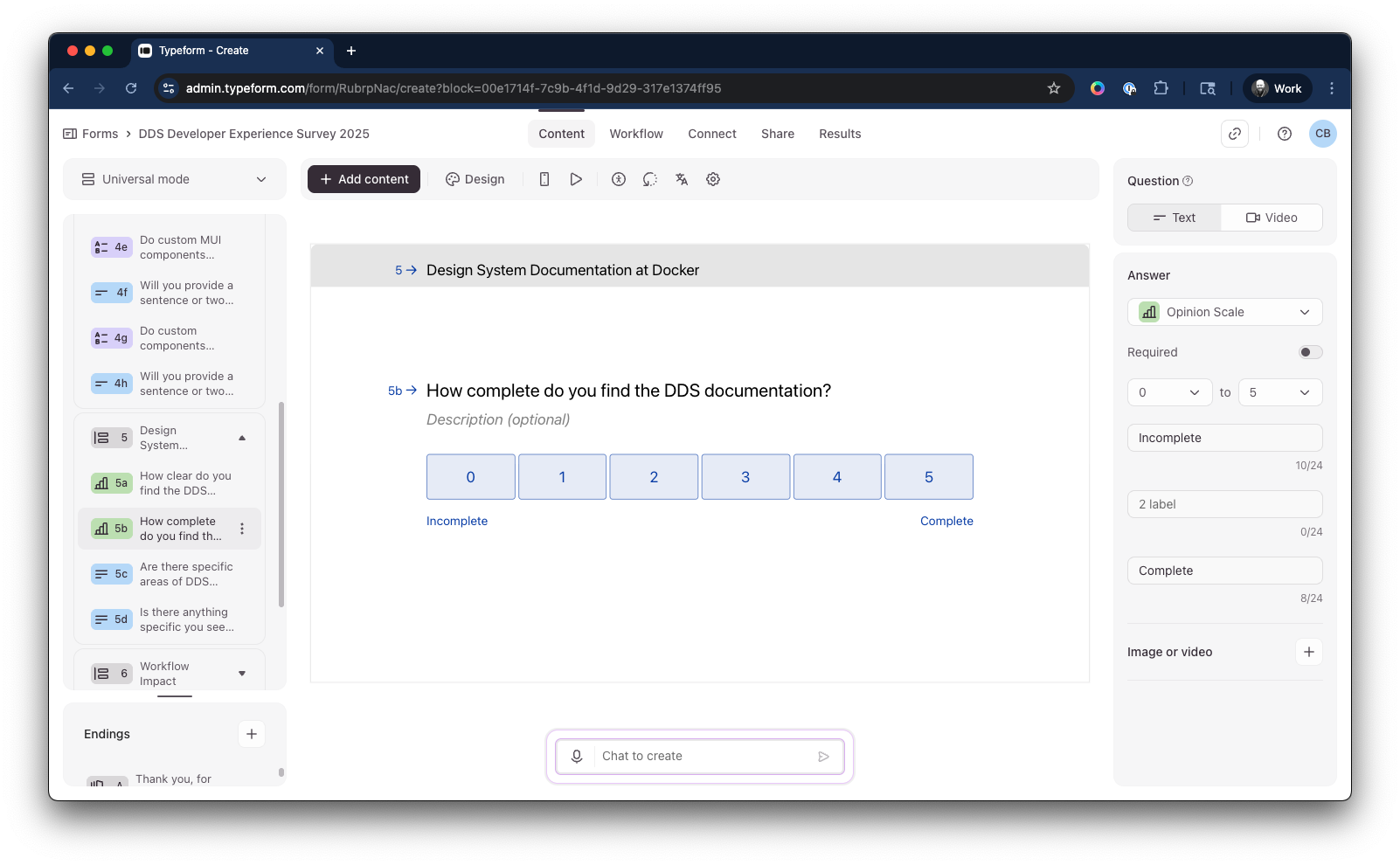Click the Work profile button
This screenshot has height=865, width=1400.
click(x=1278, y=88)
